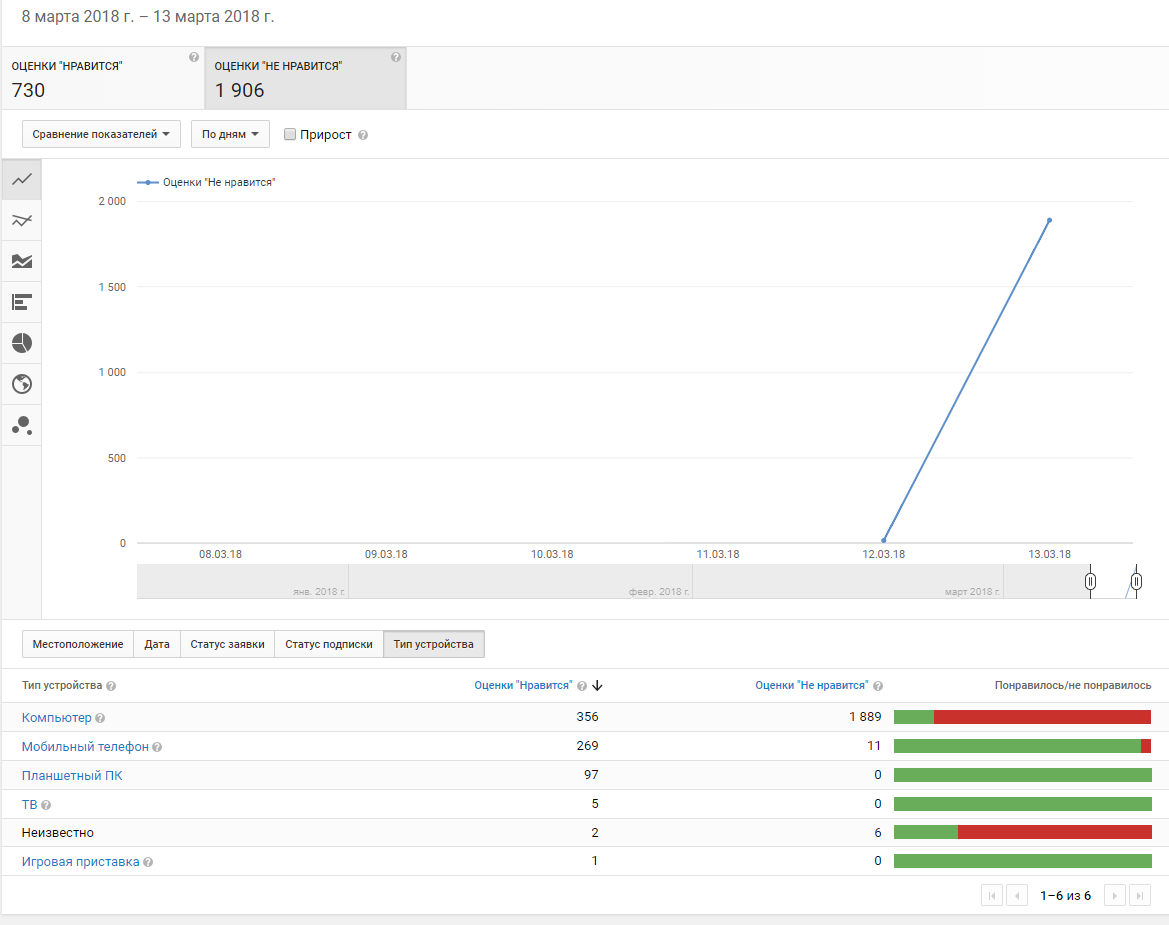Expand the По дням dropdown

pyautogui.click(x=230, y=134)
